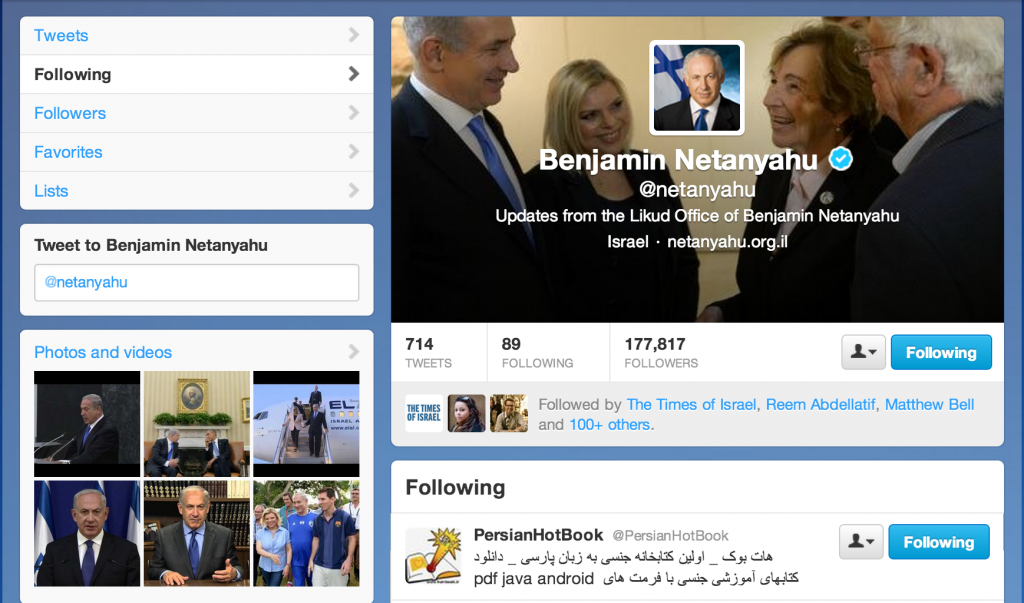The width and height of the screenshot is (1024, 603).
Task: Open the chevron arrow on Photos and videos
Action: click(353, 352)
